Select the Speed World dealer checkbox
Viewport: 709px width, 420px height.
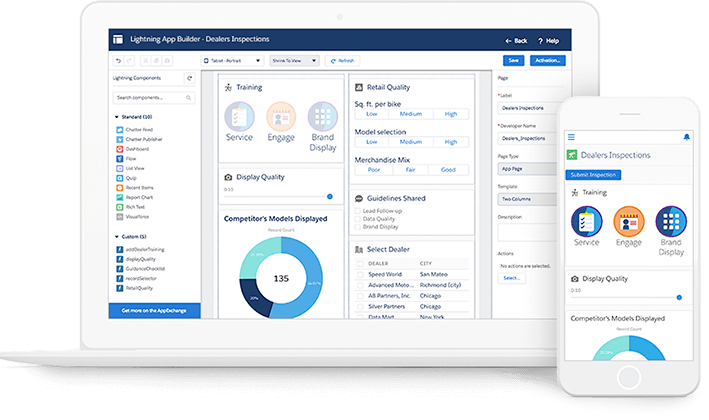[x=360, y=274]
